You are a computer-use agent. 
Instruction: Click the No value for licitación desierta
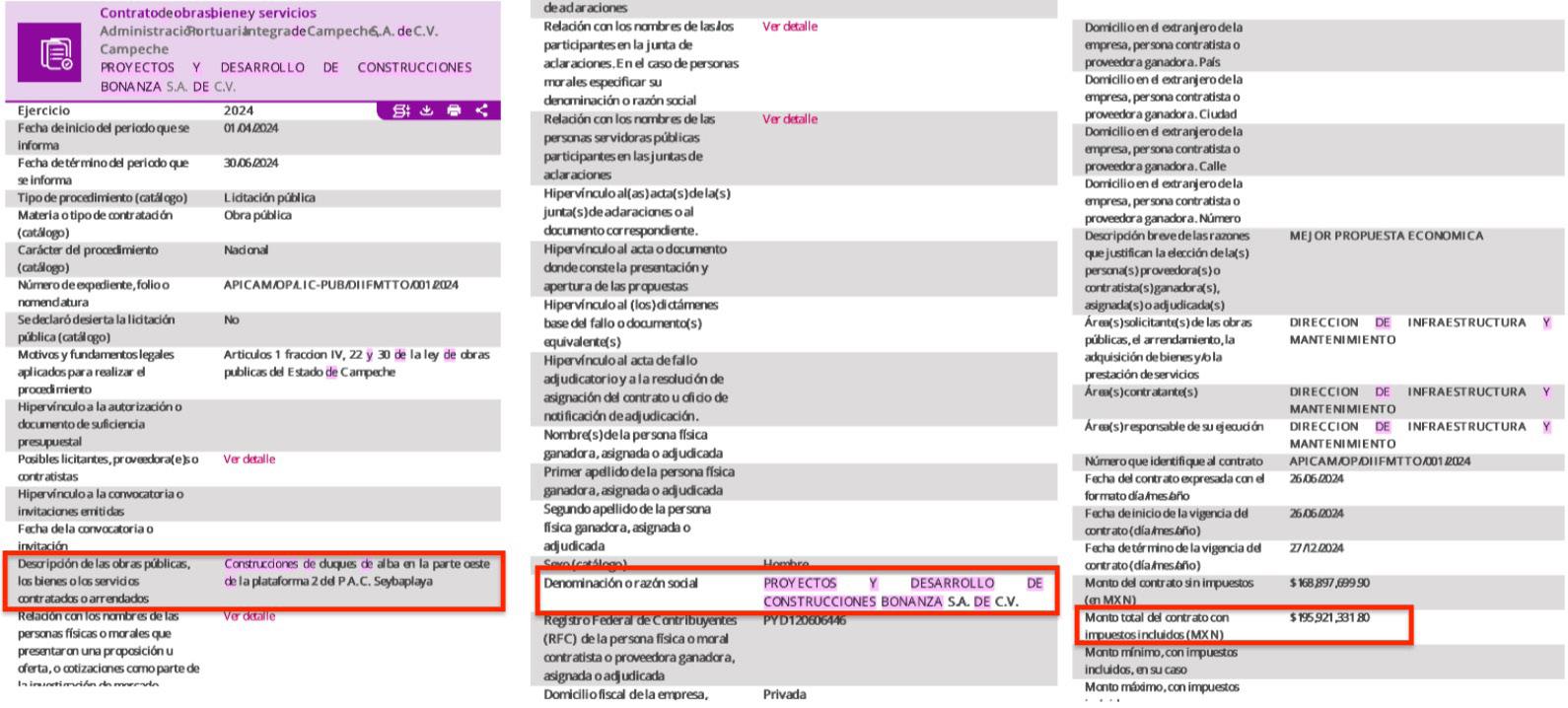232,319
